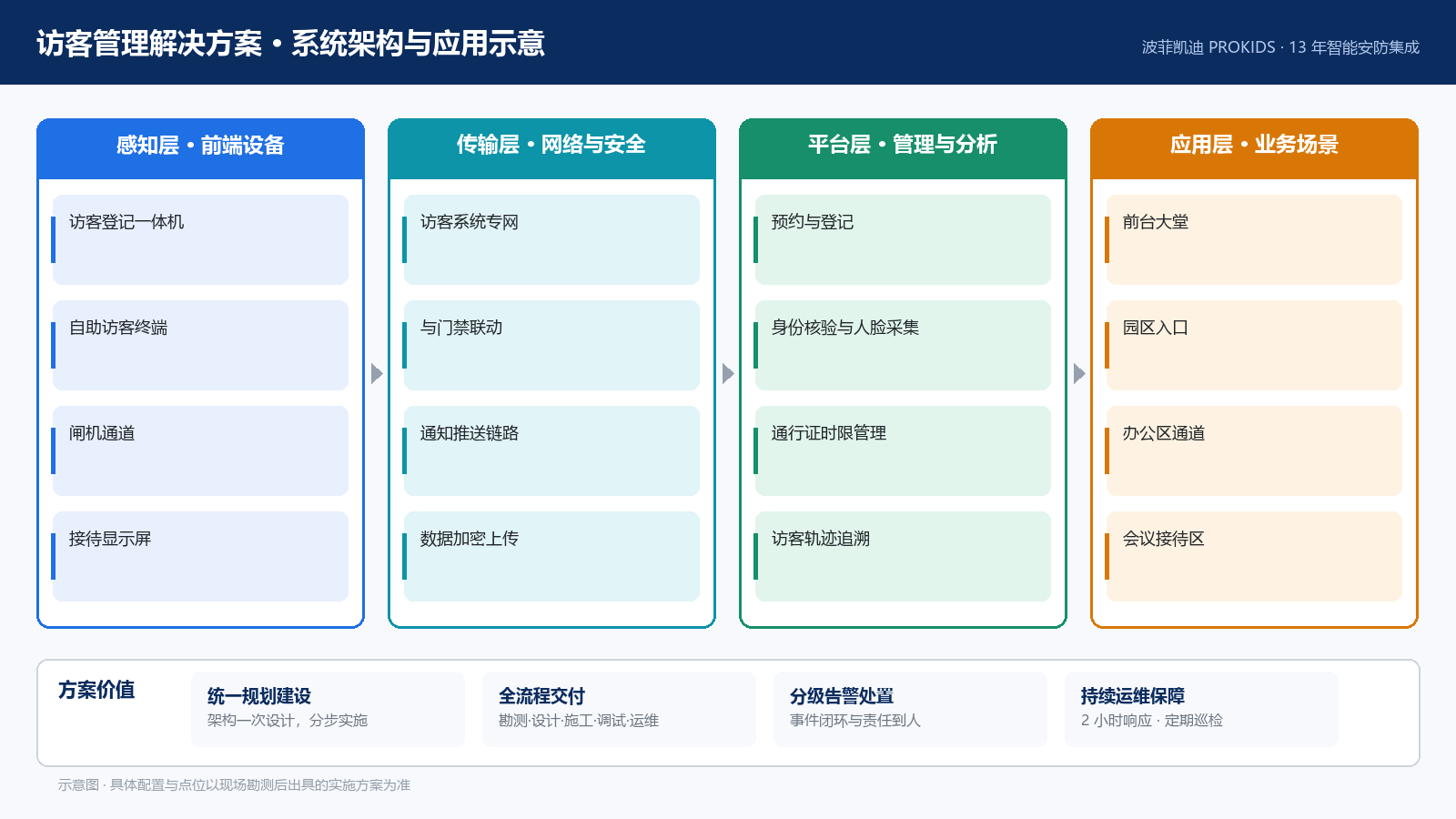Click the "前台大堂" card
The height and width of the screenshot is (819, 1456).
coord(1254,239)
